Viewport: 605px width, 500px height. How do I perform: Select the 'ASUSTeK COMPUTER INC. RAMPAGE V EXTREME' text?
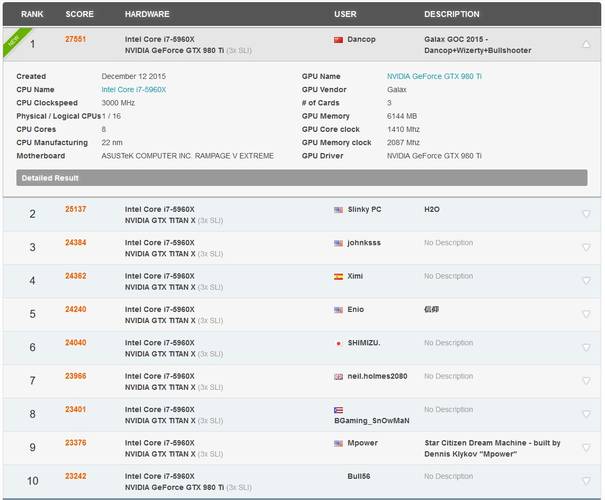pos(188,156)
